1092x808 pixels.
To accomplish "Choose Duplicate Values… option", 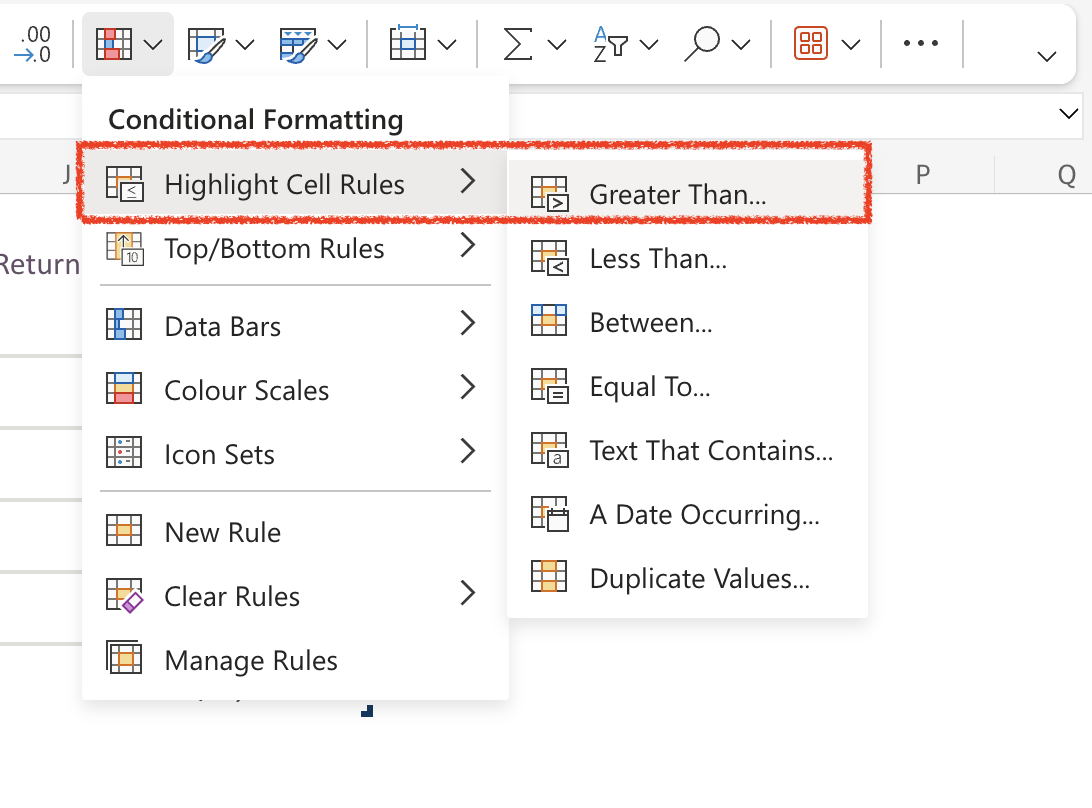I will click(699, 579).
